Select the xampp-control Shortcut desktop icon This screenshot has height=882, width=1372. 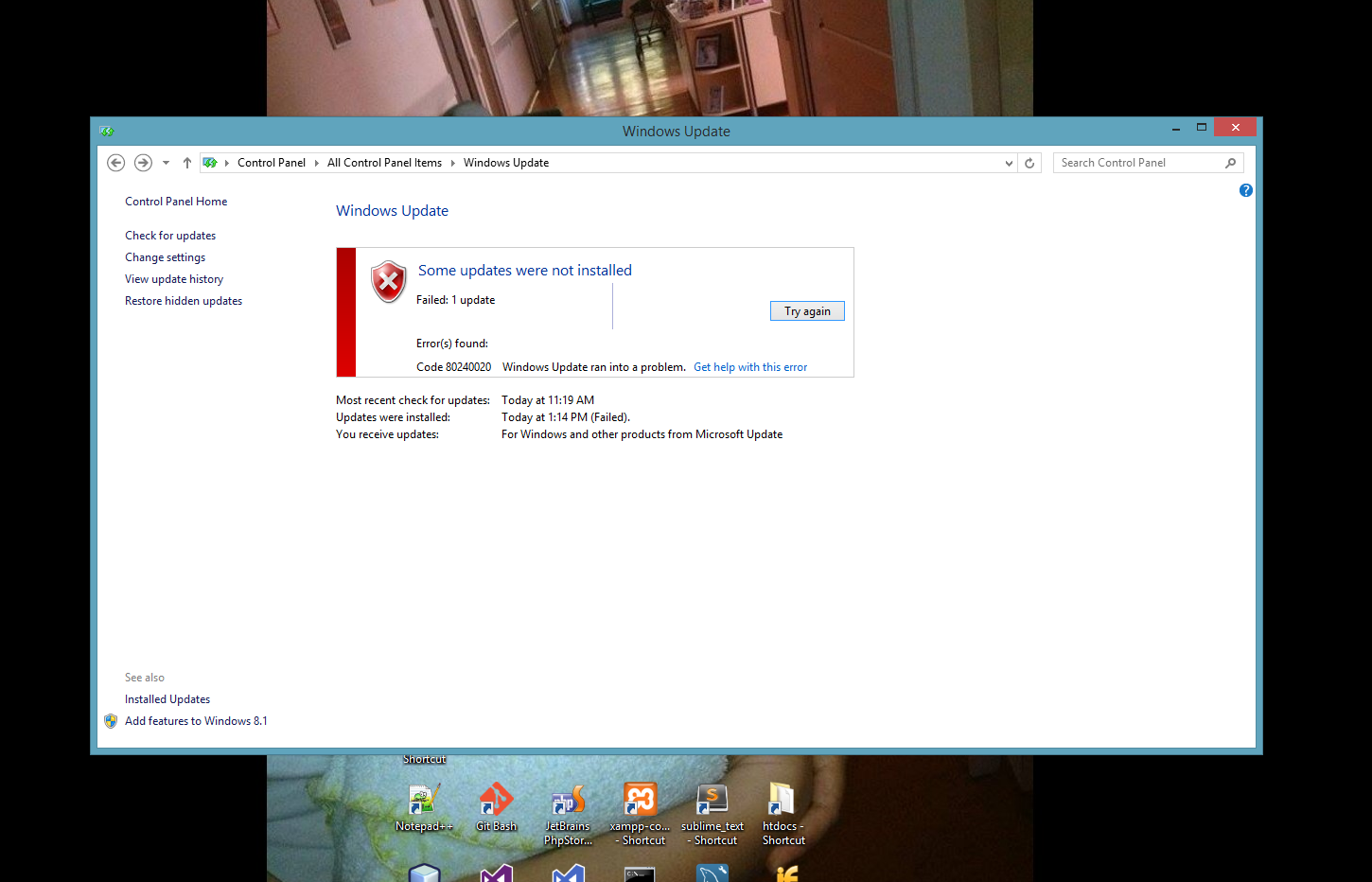640,815
